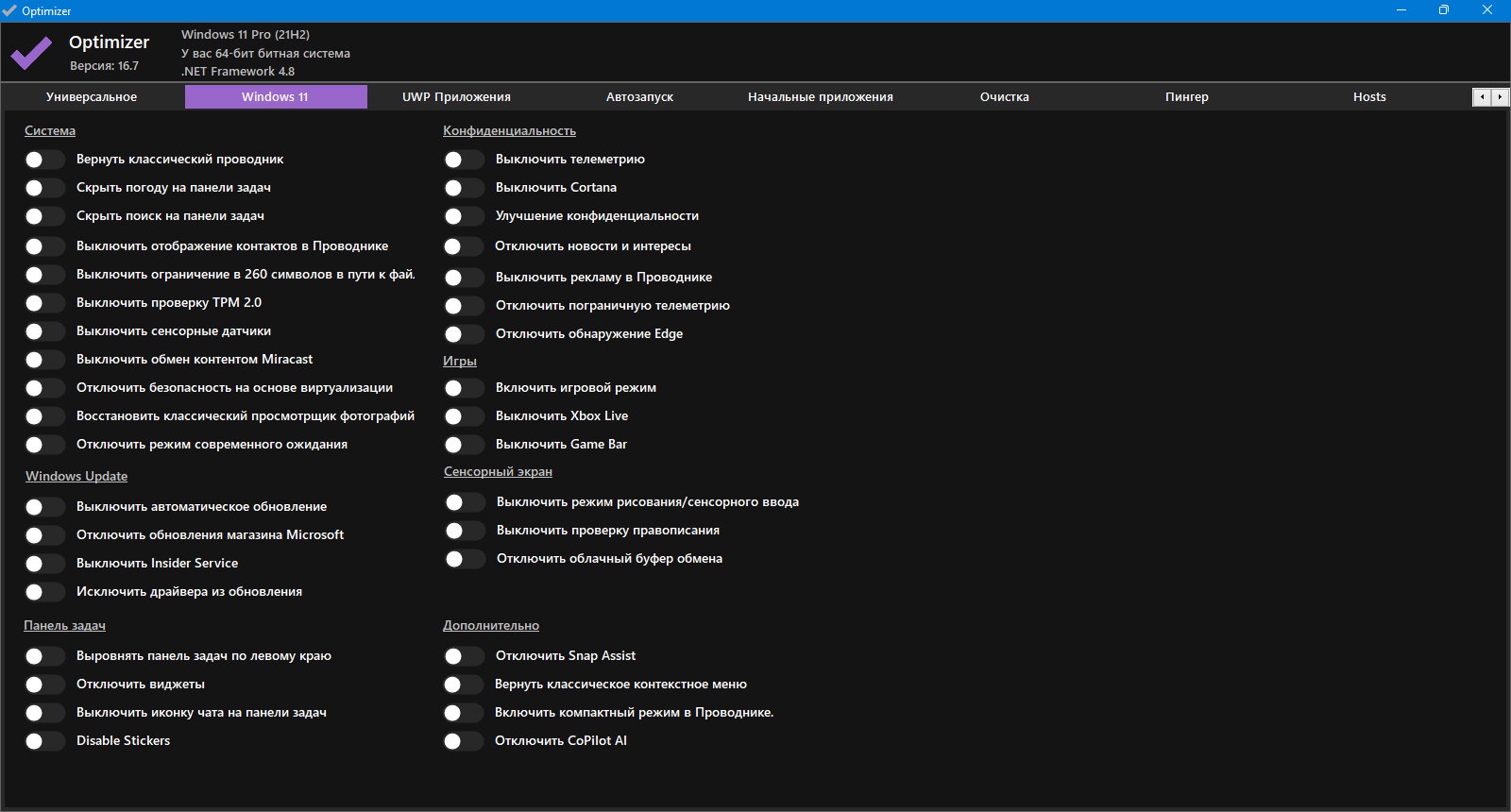Image resolution: width=1511 pixels, height=812 pixels.
Task: Click tab strip left scroll arrow
Action: point(1482,97)
